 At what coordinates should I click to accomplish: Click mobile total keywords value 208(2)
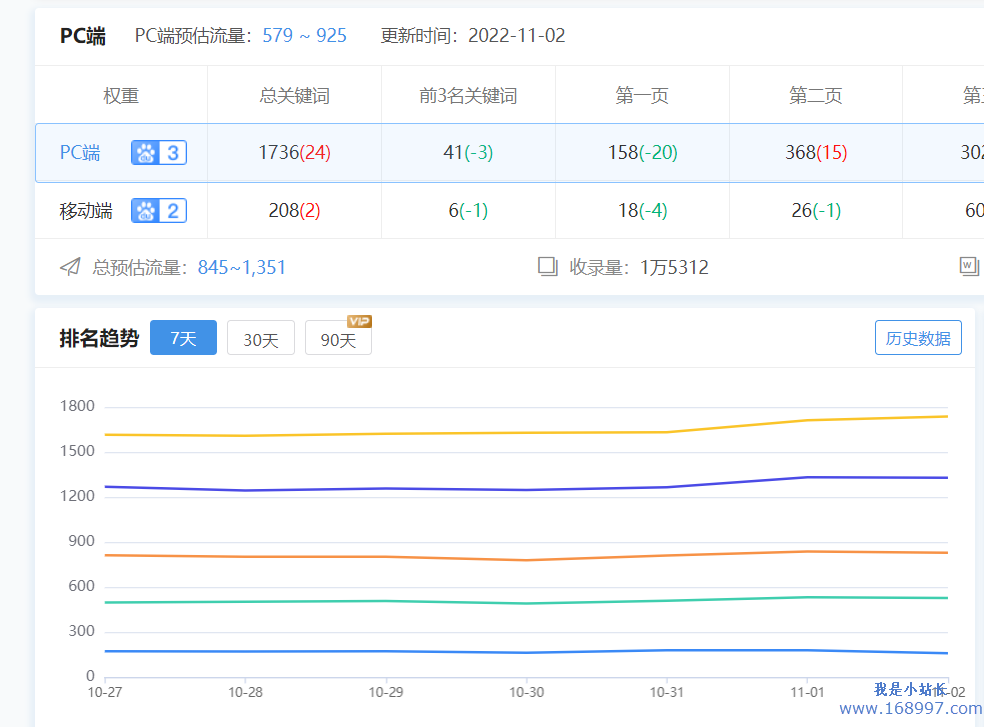pos(294,210)
